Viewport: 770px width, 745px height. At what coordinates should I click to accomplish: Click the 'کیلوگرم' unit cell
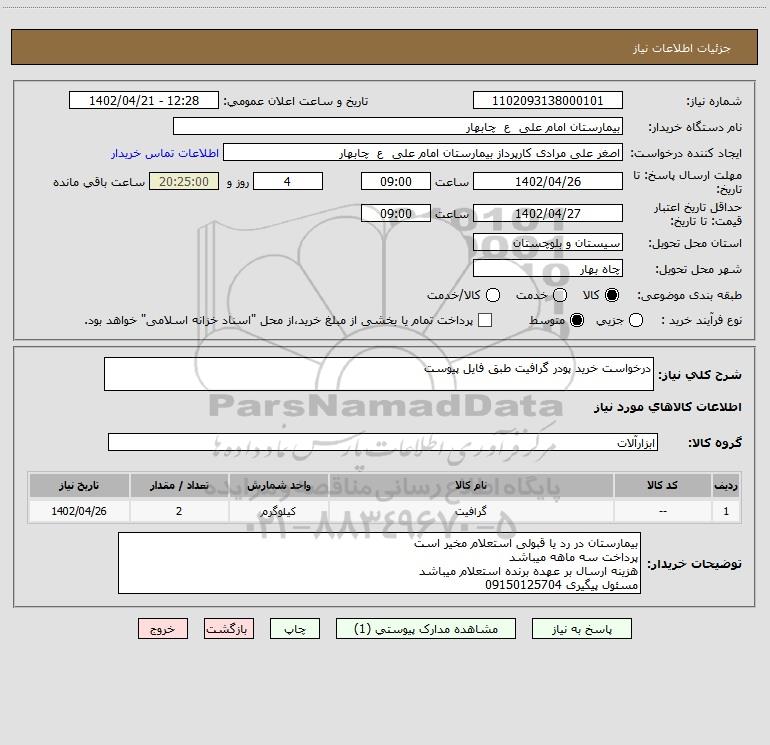pyautogui.click(x=278, y=511)
